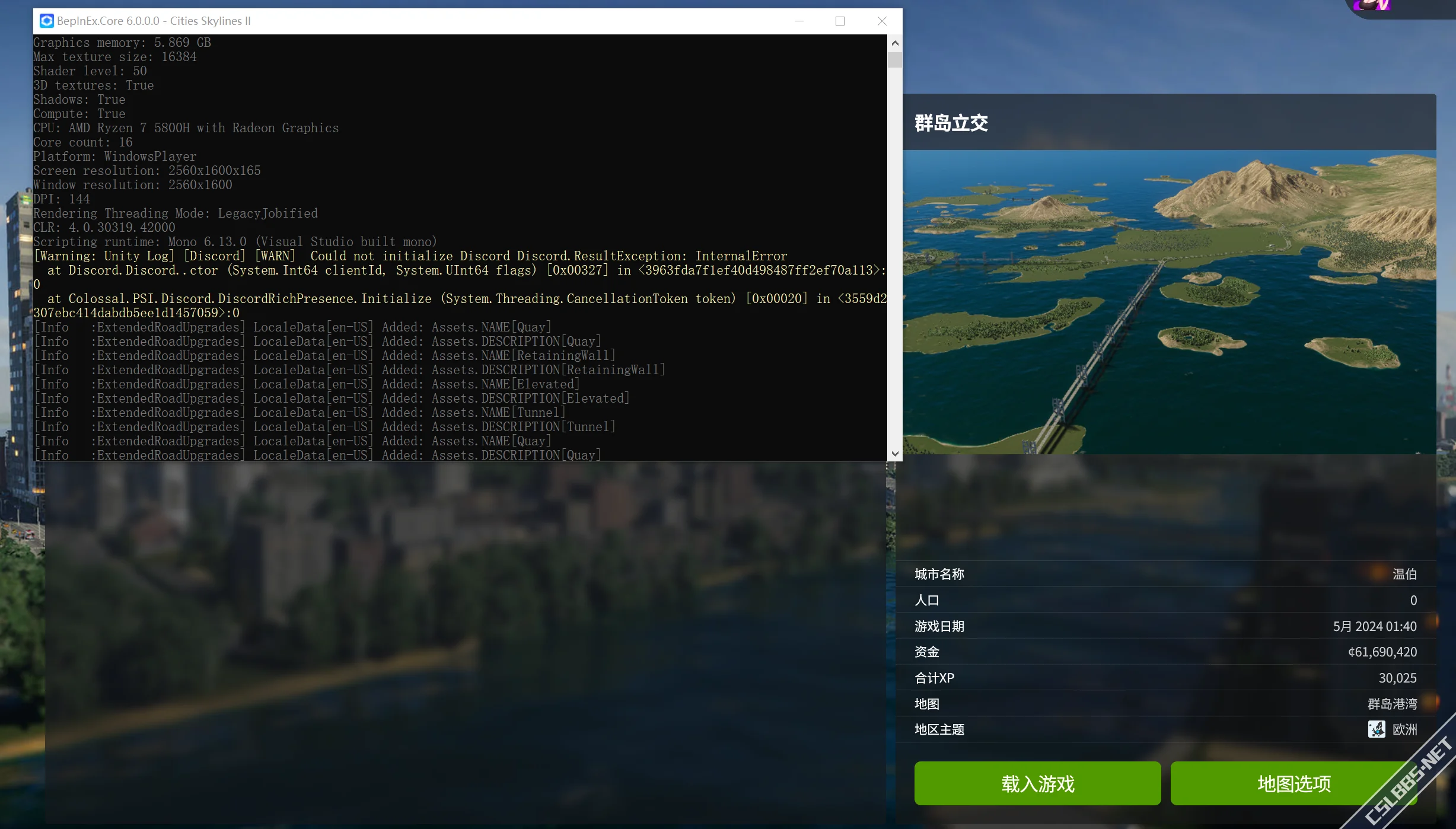Viewport: 1456px width, 829px height.
Task: Click the funds value ¢61,690,420
Action: point(1382,652)
